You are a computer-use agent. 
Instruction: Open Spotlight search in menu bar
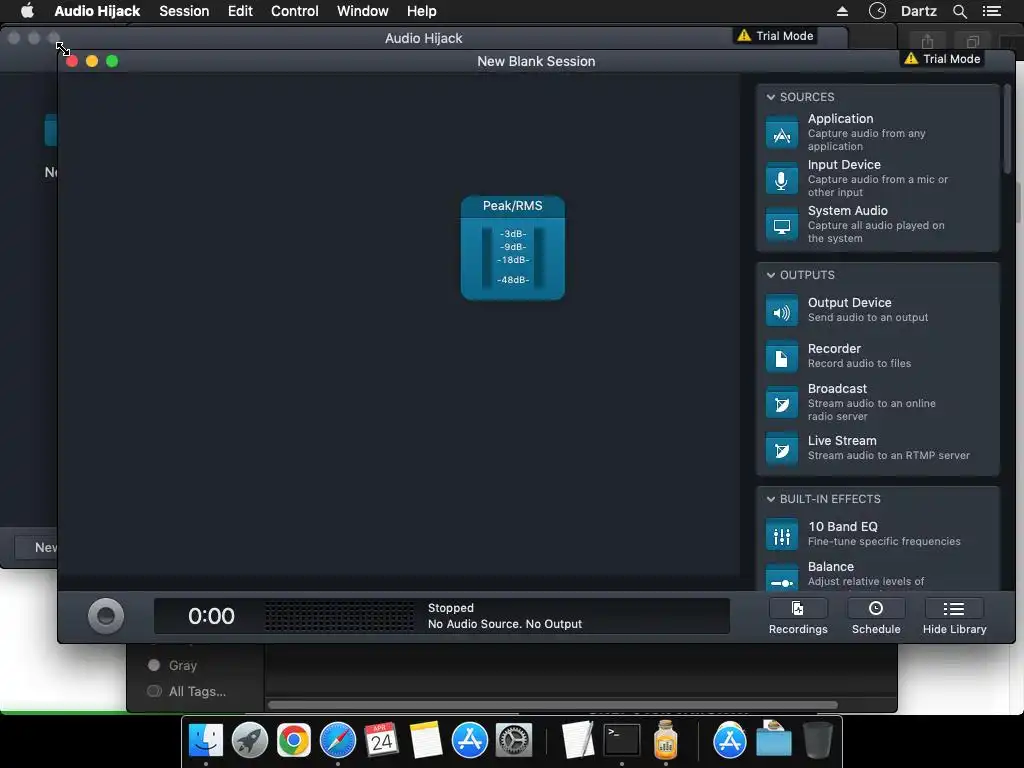click(x=959, y=11)
